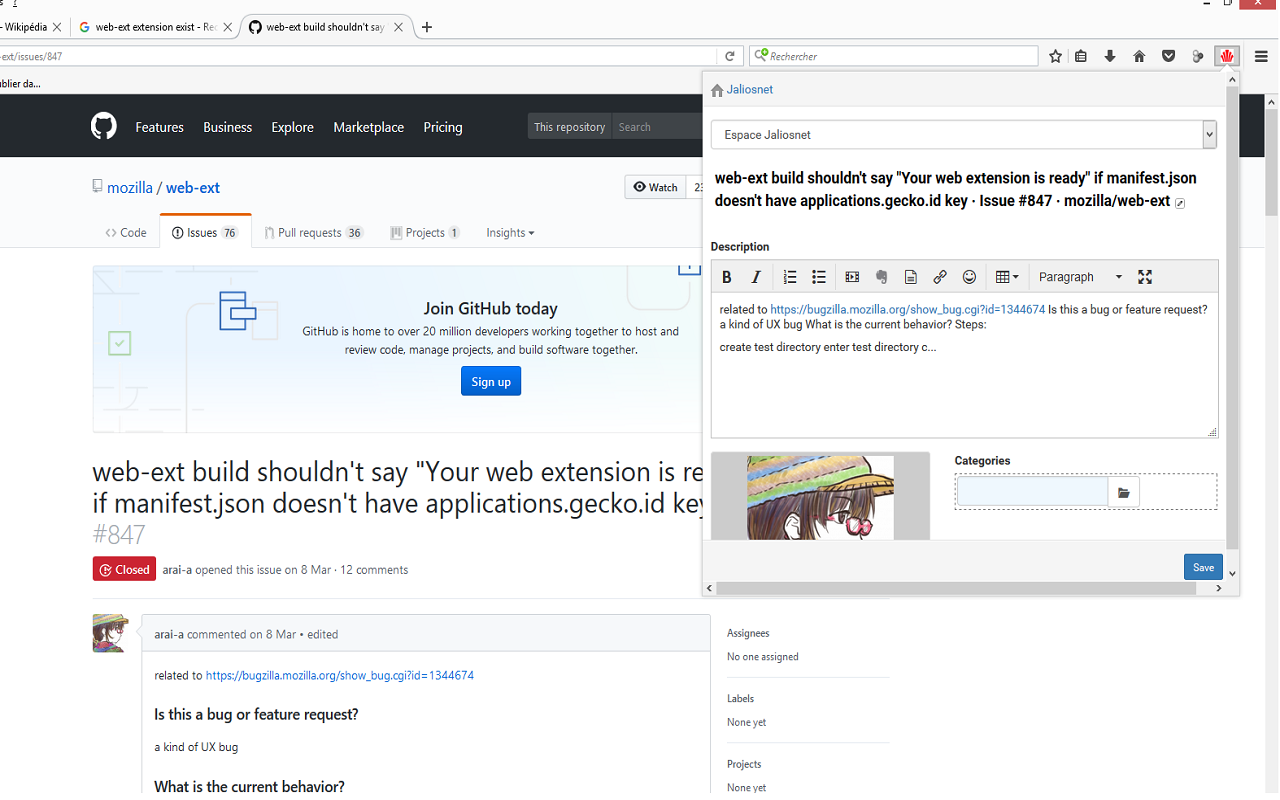Open the Code tab

click(x=126, y=233)
